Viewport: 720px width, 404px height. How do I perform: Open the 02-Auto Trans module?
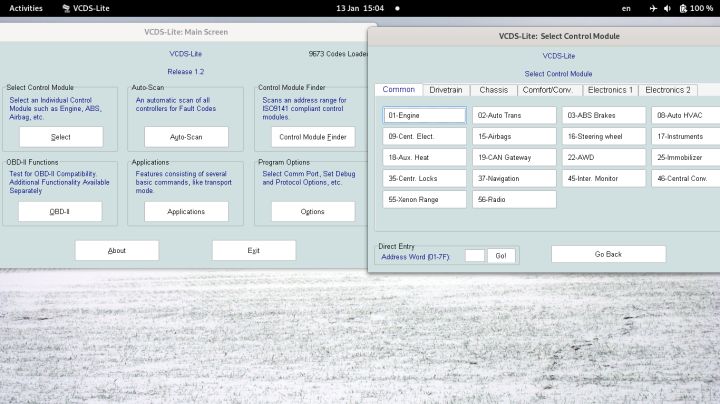click(514, 115)
